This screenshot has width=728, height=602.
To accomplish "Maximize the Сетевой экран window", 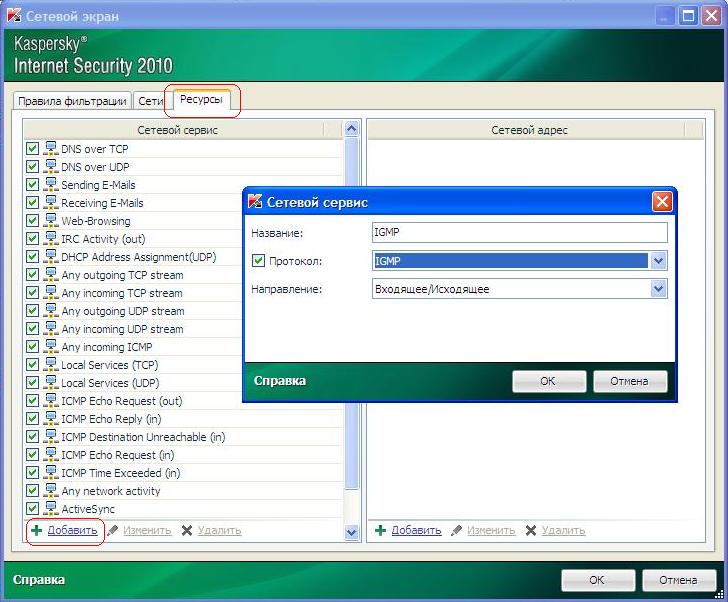I will click(x=688, y=16).
